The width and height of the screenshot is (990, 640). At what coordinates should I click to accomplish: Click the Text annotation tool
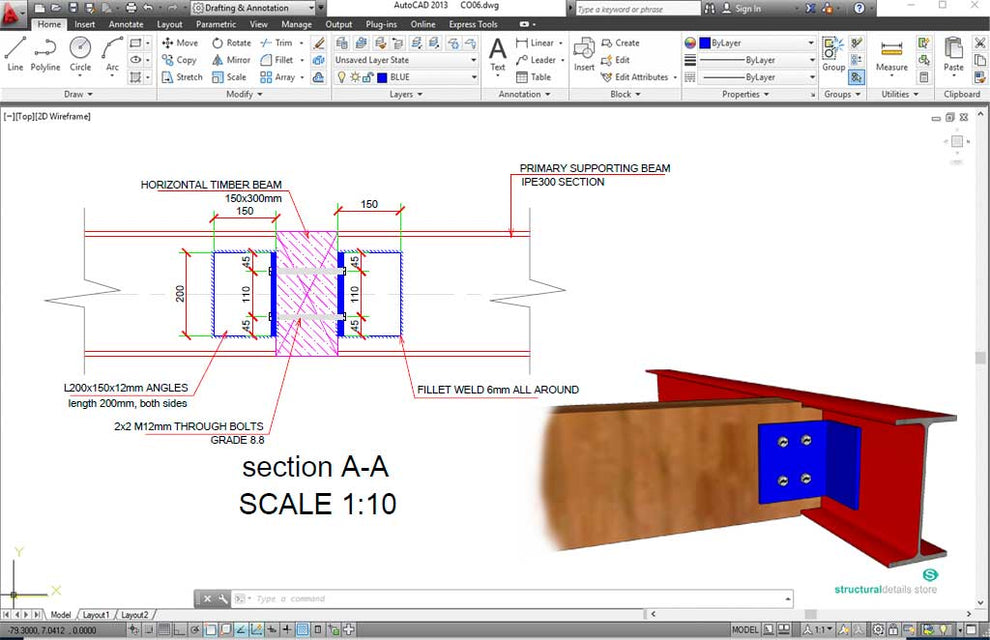click(498, 55)
